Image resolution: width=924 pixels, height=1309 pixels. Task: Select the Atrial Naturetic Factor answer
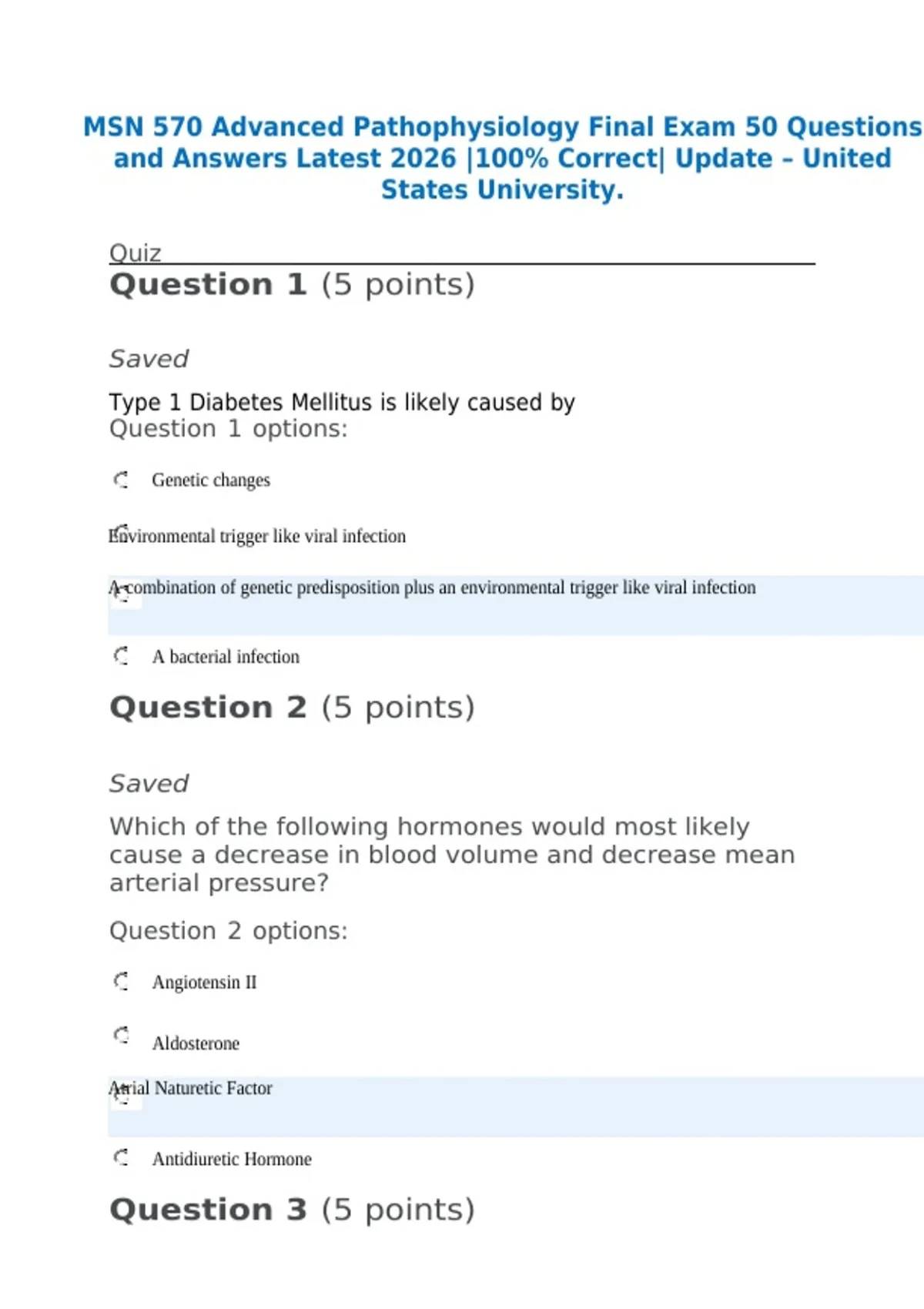point(122,1093)
